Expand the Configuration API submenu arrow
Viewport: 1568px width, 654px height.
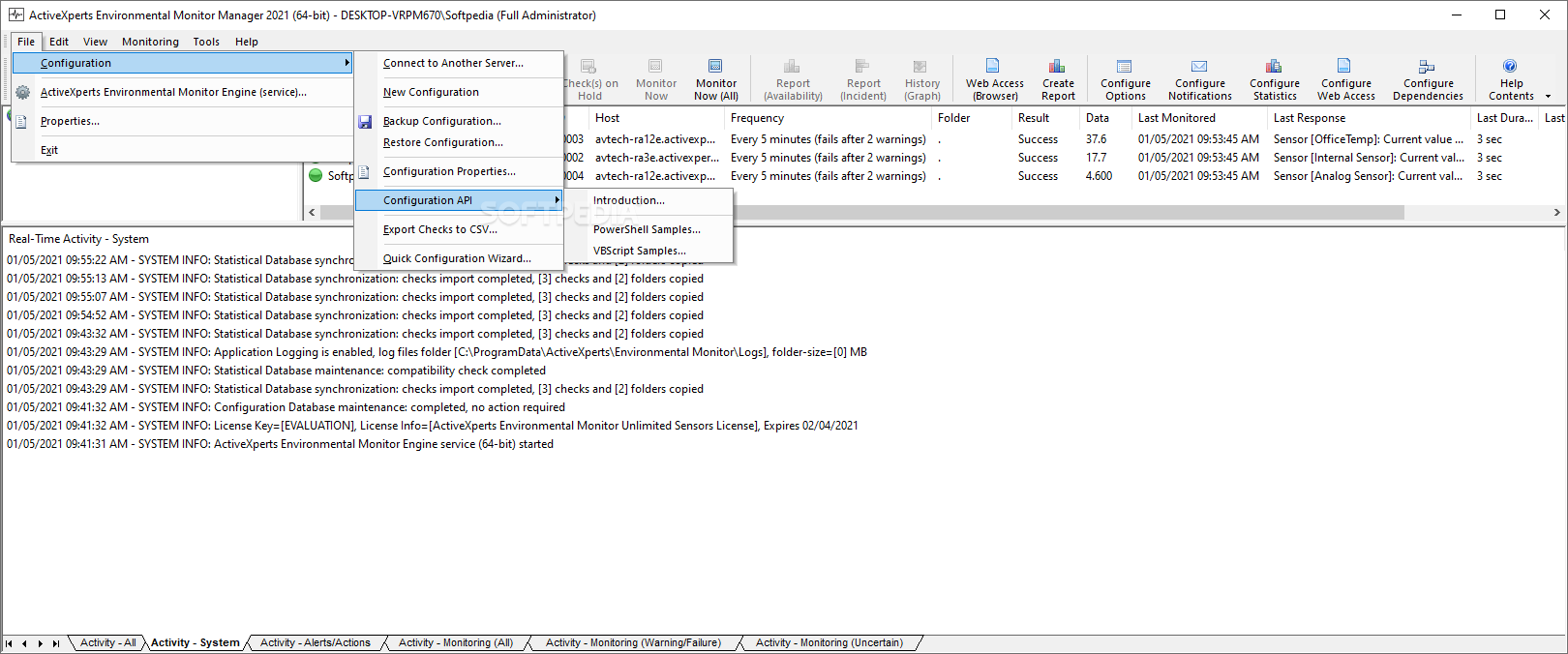pyautogui.click(x=557, y=200)
